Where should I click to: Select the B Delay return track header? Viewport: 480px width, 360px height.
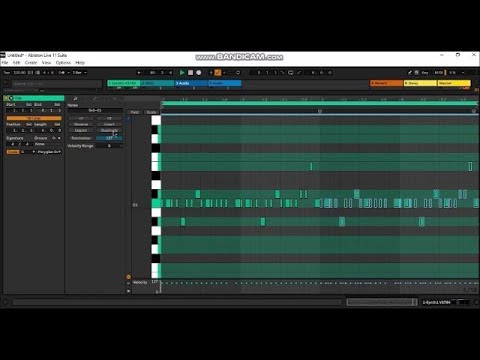pos(420,83)
